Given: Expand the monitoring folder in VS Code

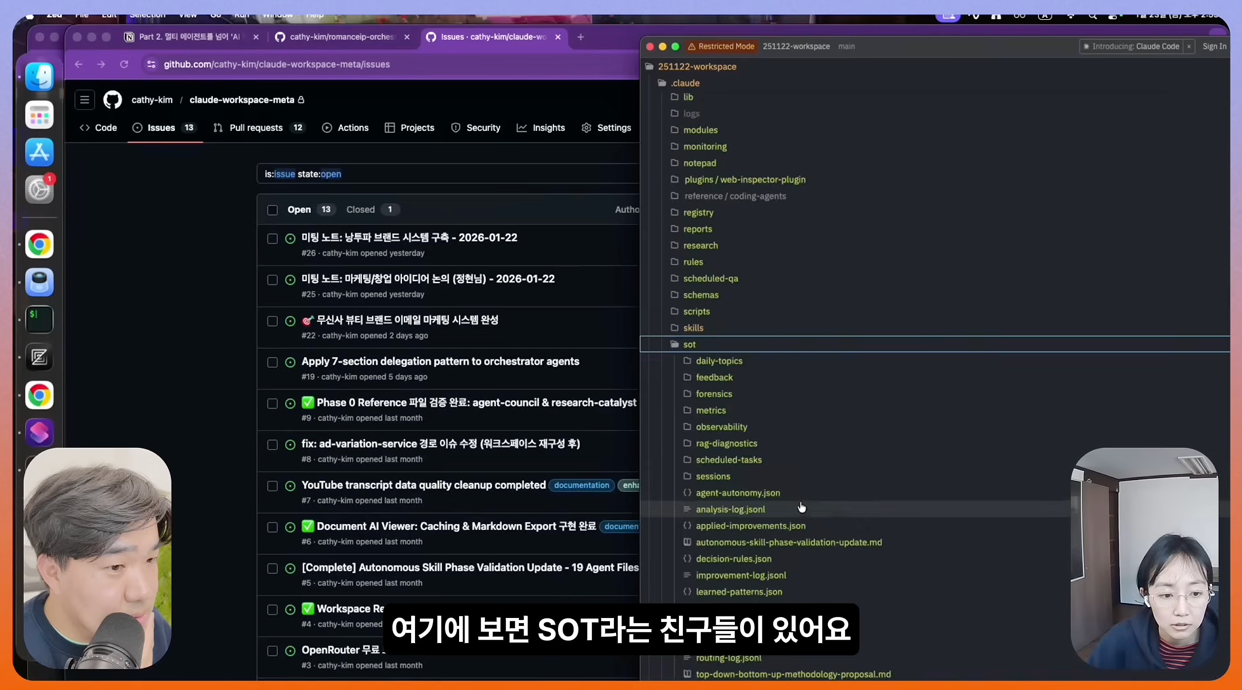Looking at the screenshot, I should (x=704, y=146).
